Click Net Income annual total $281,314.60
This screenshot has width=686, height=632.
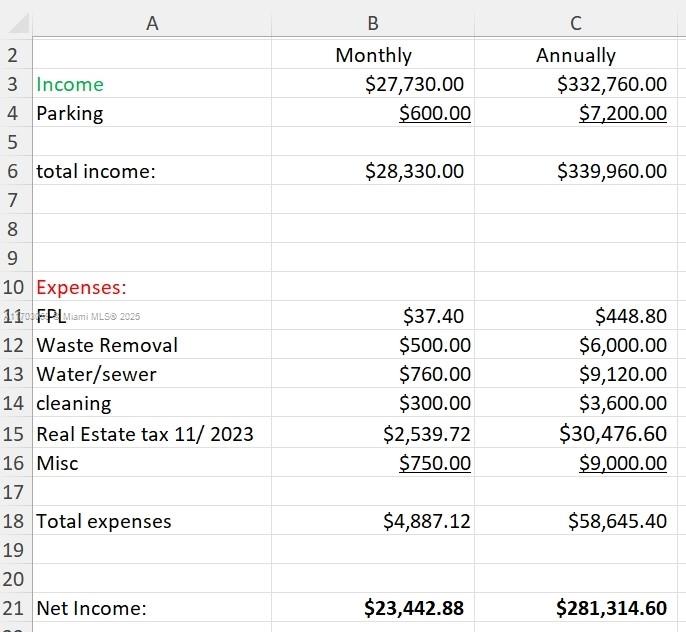coord(611,608)
